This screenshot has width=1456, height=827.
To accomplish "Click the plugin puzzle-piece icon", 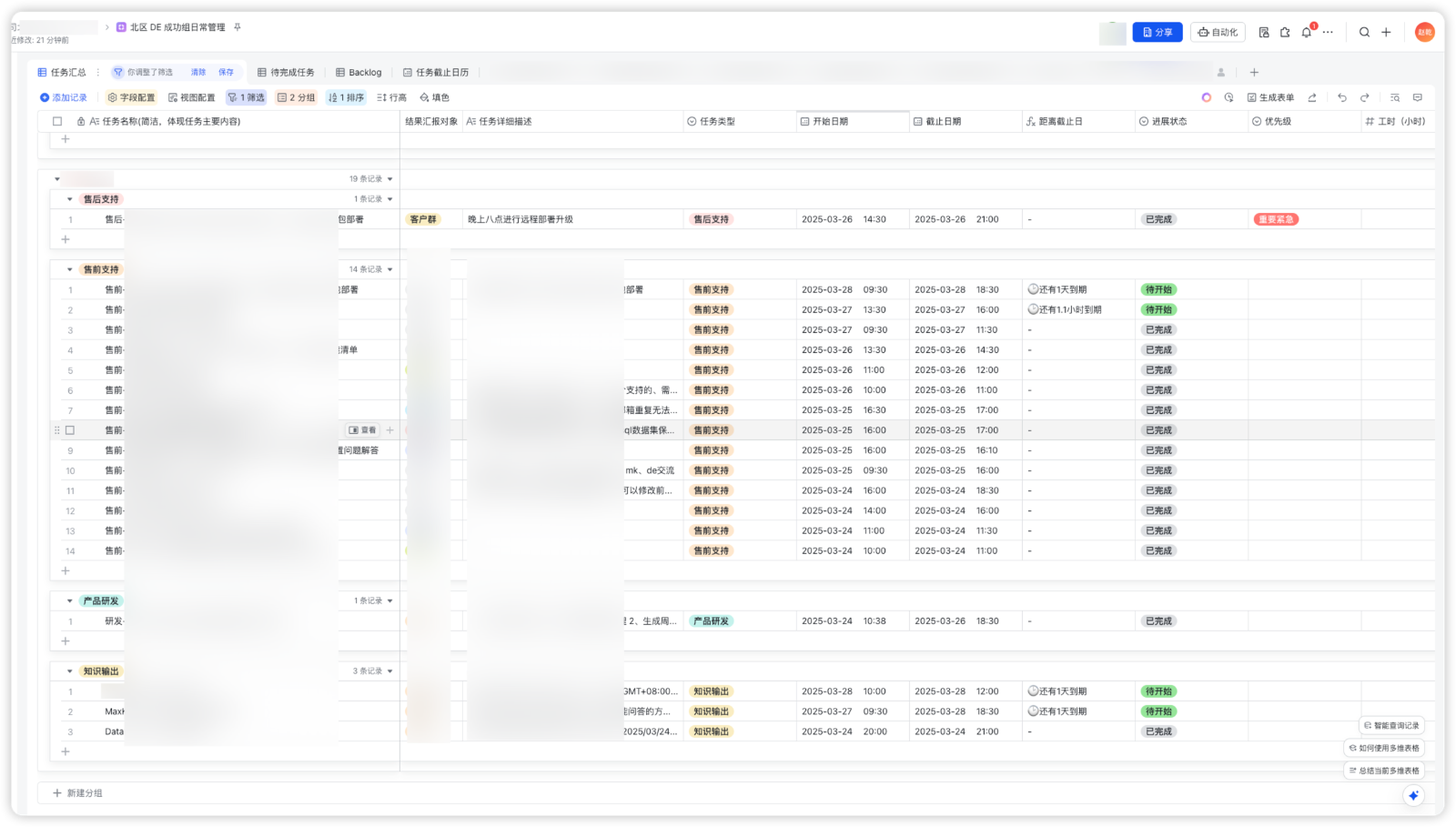I will click(x=1285, y=32).
